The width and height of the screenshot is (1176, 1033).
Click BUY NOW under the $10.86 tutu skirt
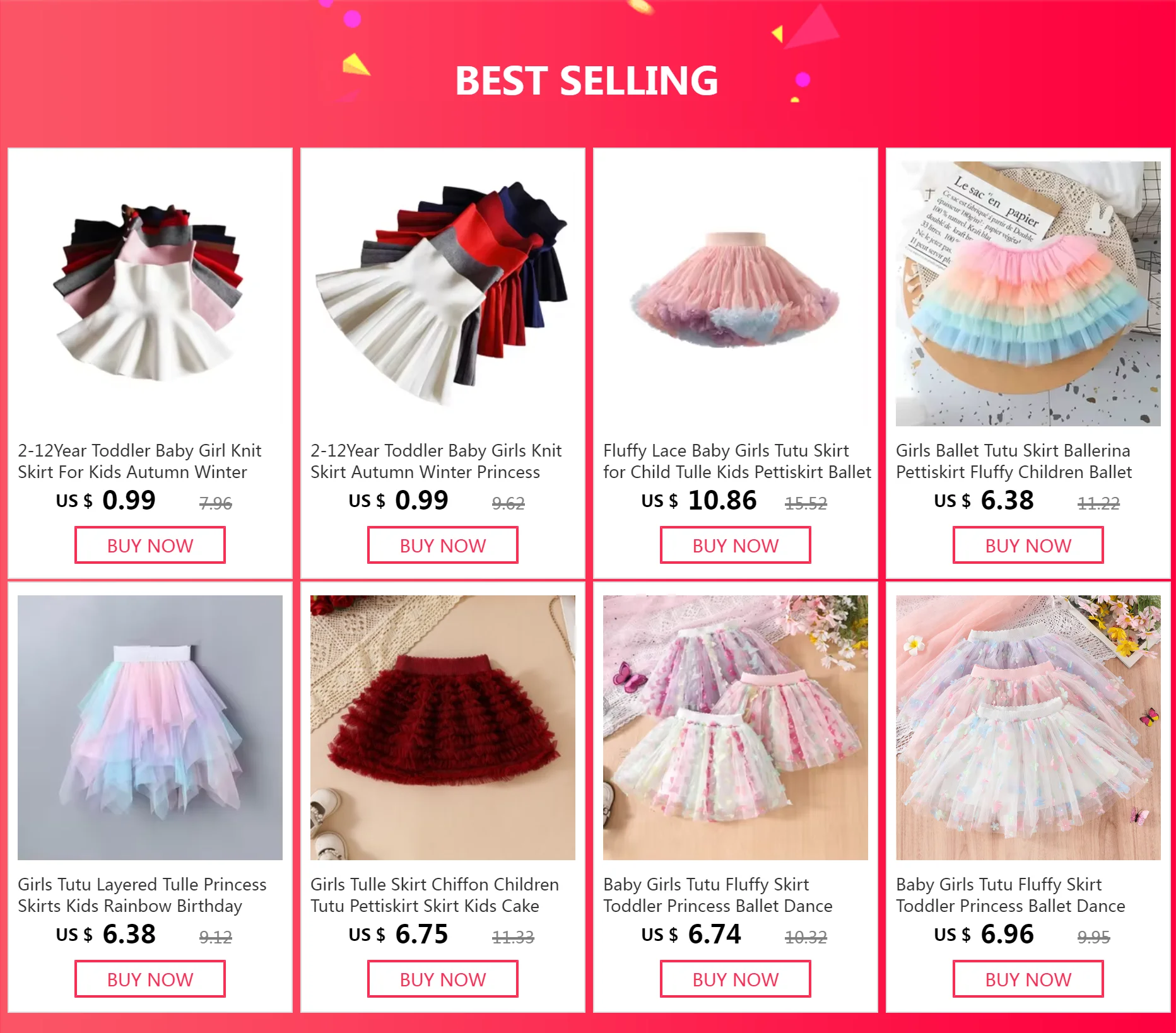[735, 546]
